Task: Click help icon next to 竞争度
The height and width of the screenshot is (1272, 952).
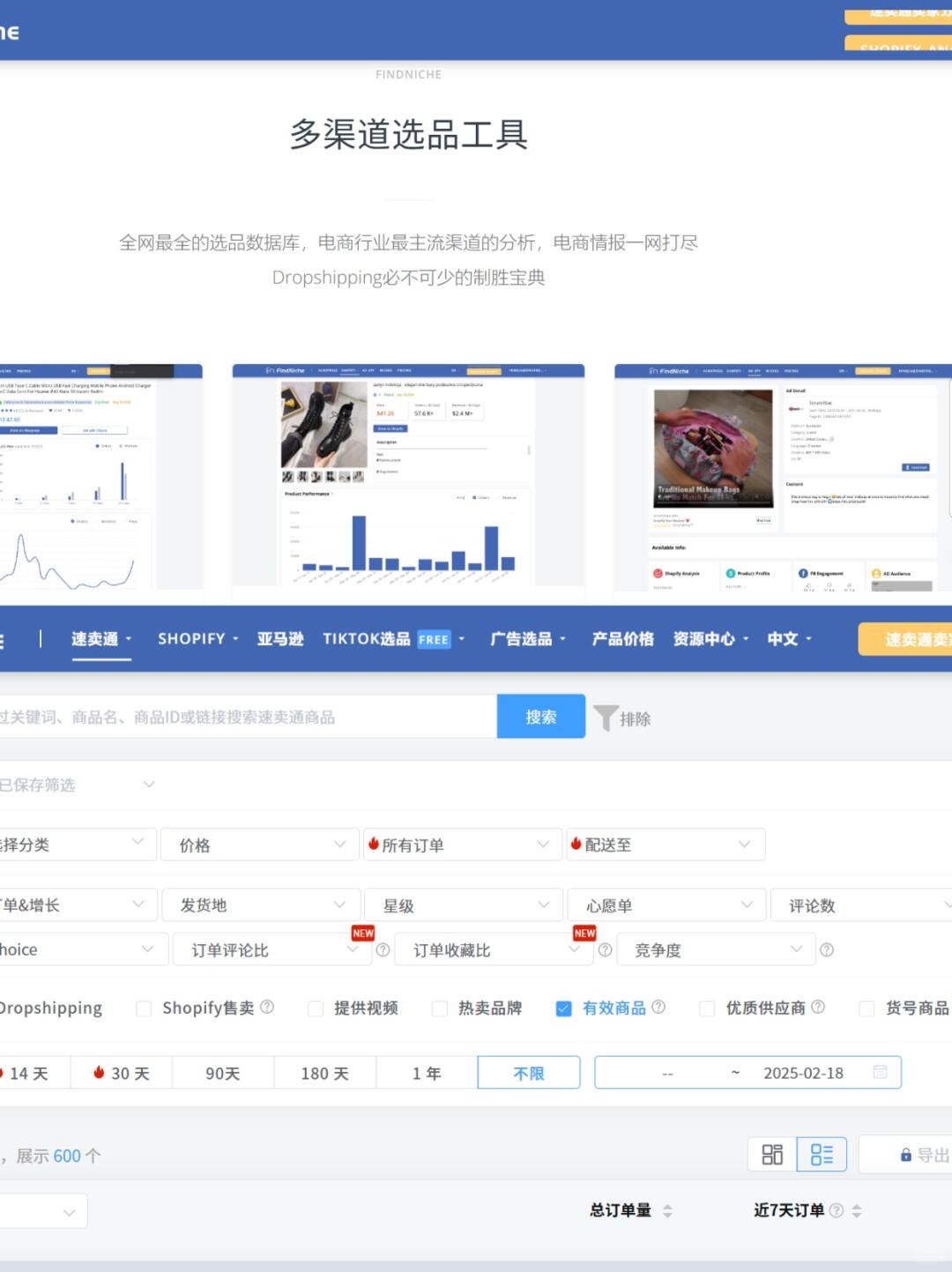Action: click(827, 949)
